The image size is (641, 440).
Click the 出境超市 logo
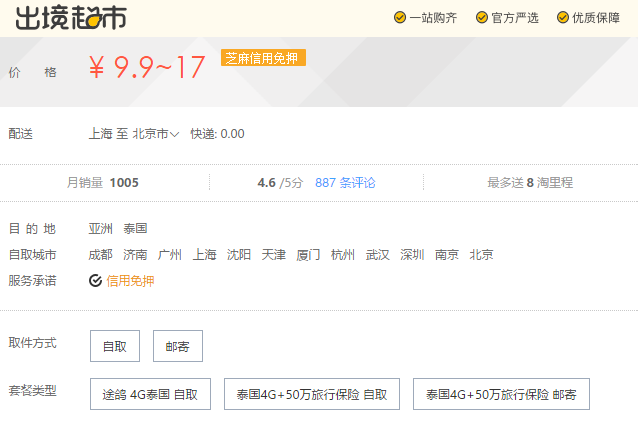tap(71, 18)
